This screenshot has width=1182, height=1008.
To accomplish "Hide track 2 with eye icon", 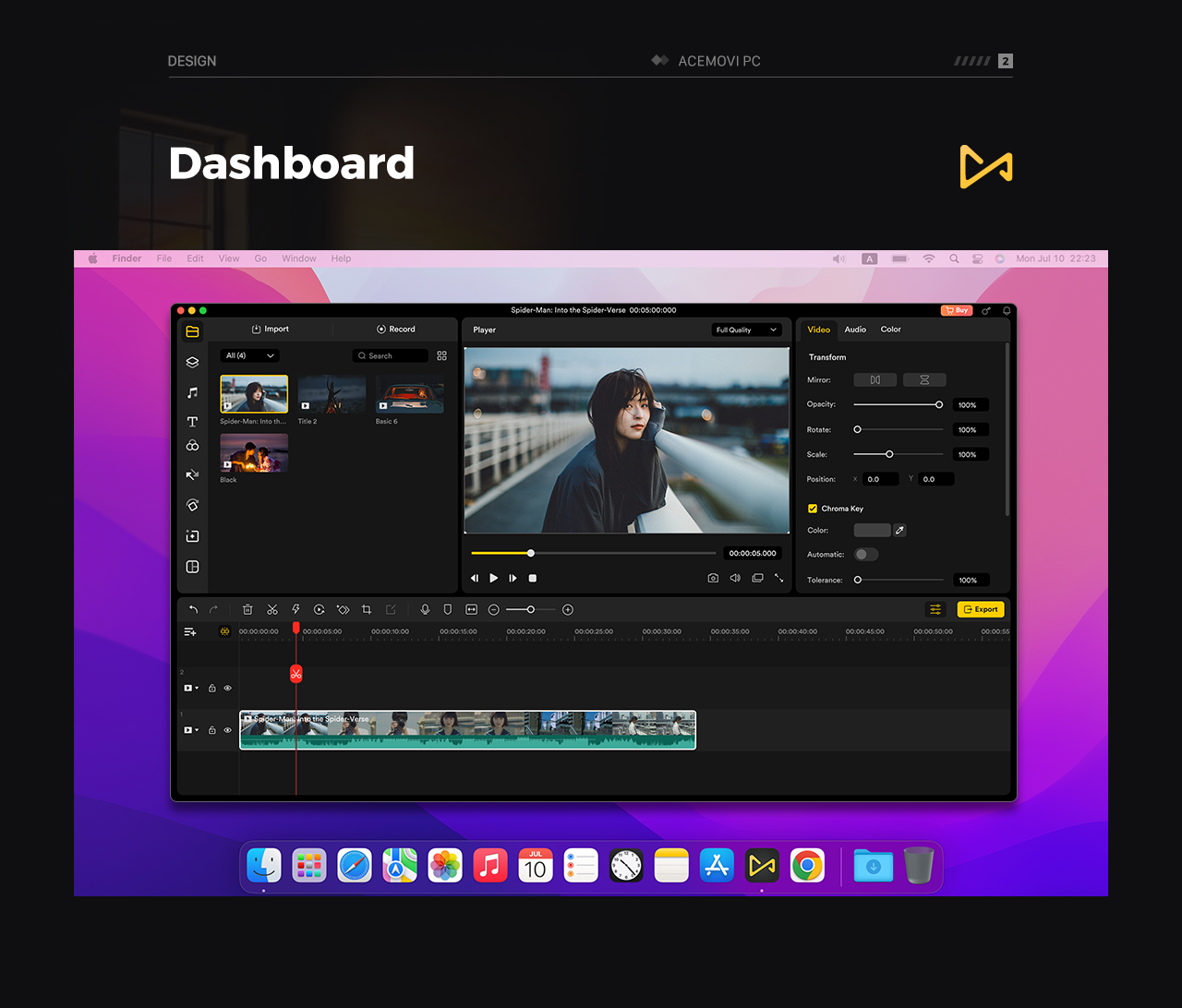I will [x=228, y=688].
